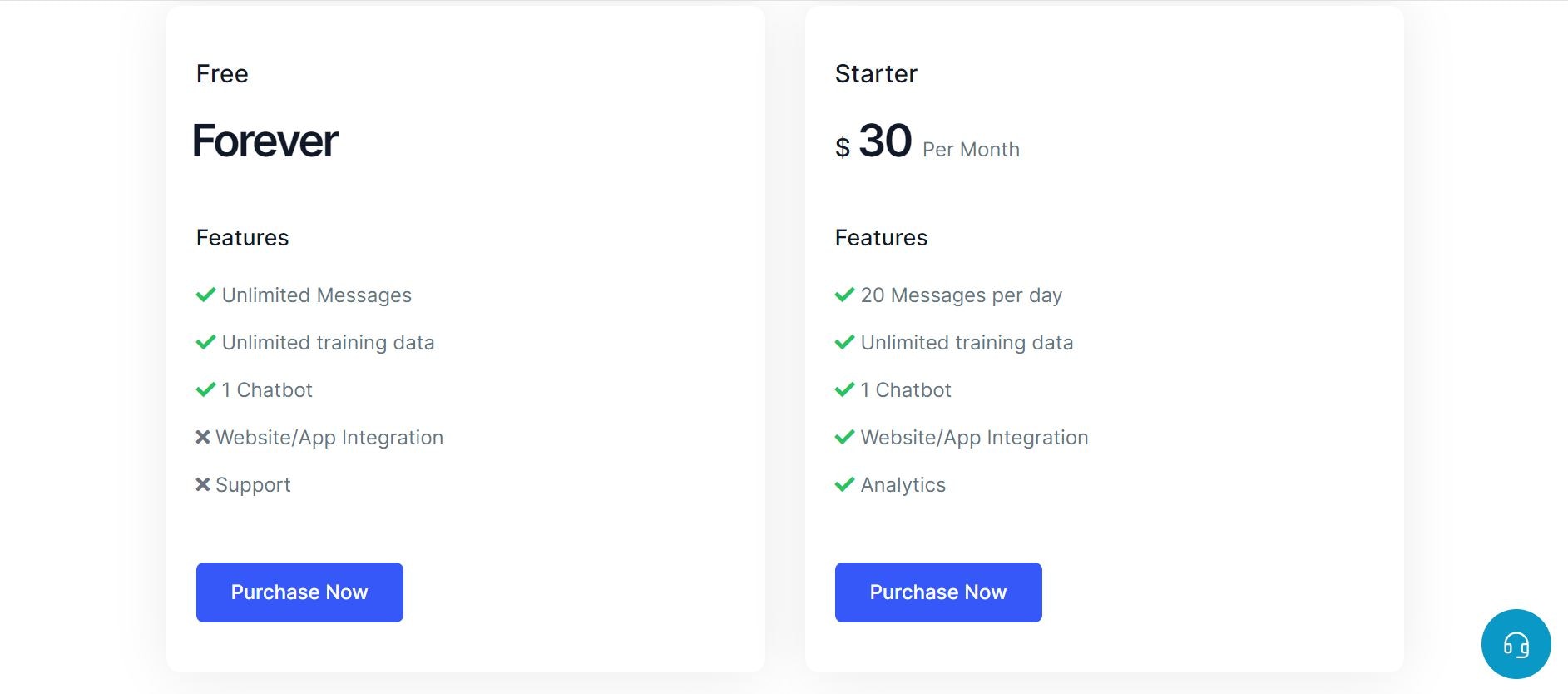Click Starter plan's 1 Chatbot checkmark

point(844,389)
